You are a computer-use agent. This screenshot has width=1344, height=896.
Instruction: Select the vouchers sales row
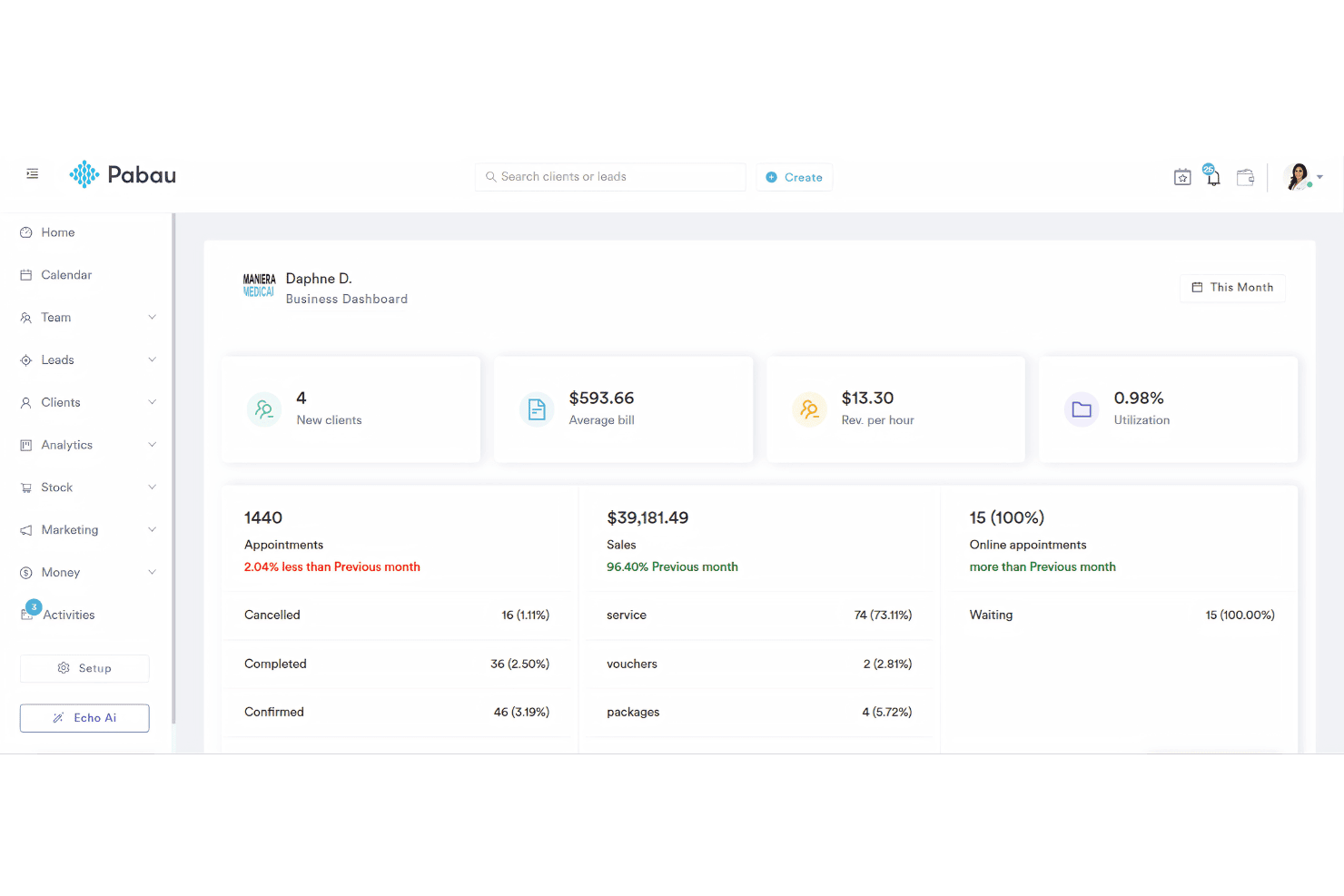point(759,665)
